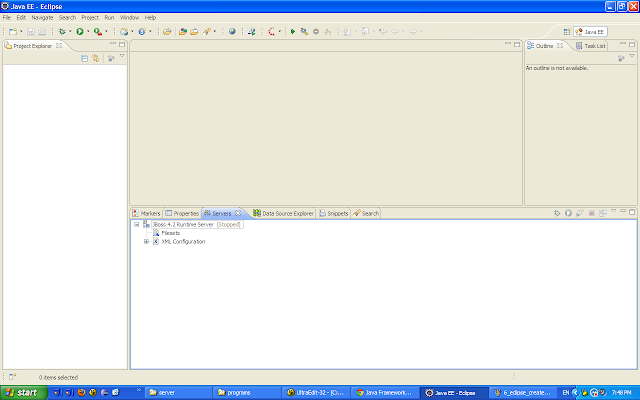Click the Open Type folder icon in the toolbar
The width and height of the screenshot is (640, 400).
coord(167,31)
